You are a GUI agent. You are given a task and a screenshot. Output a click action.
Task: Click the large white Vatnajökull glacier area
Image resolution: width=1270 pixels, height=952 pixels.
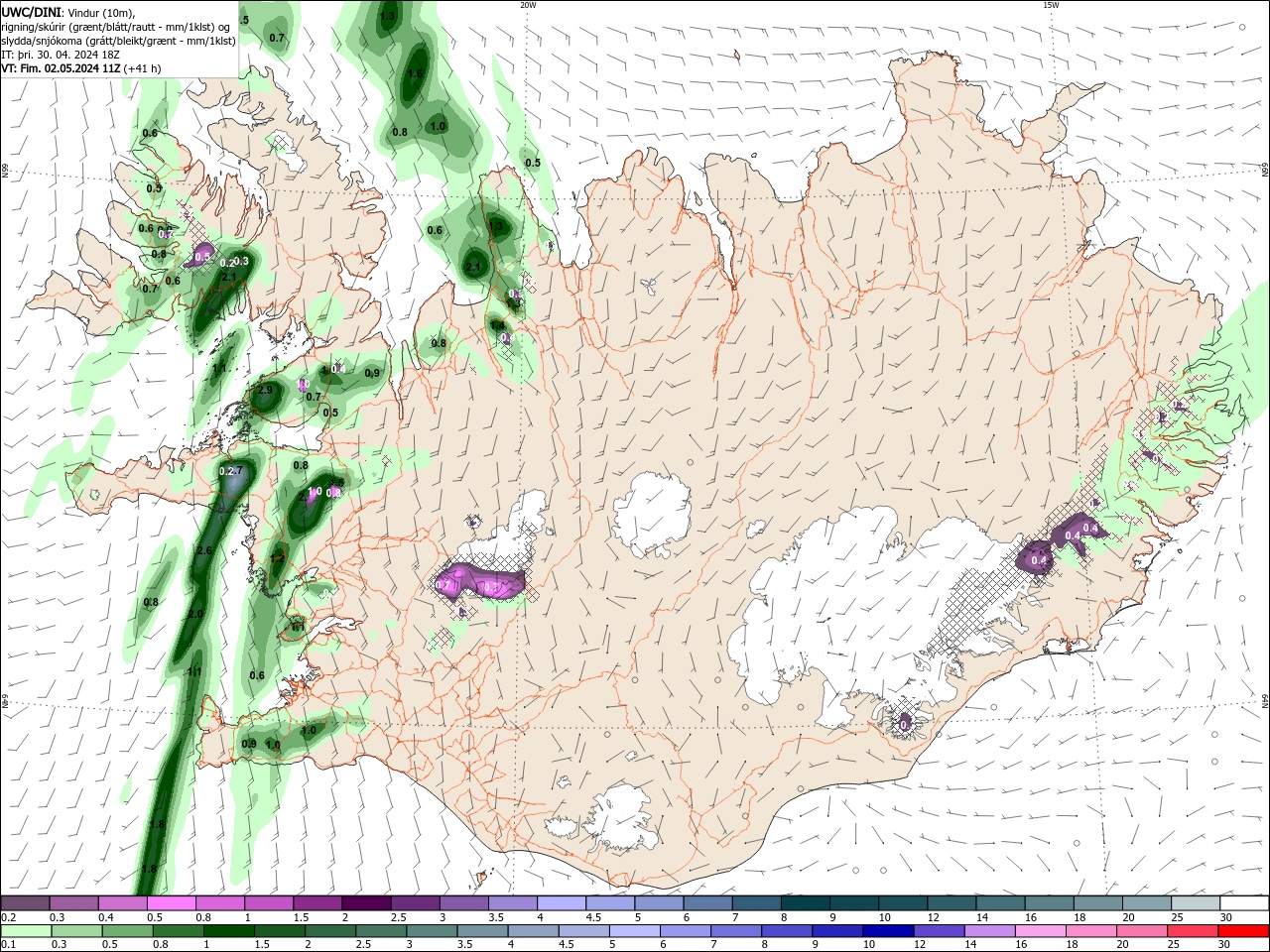843,605
